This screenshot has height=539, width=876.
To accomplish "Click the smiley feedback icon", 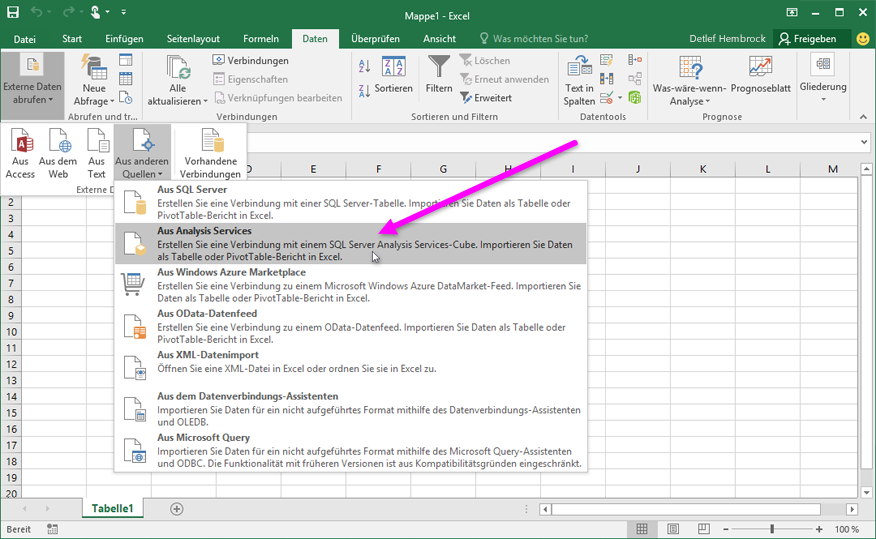I will [x=863, y=39].
